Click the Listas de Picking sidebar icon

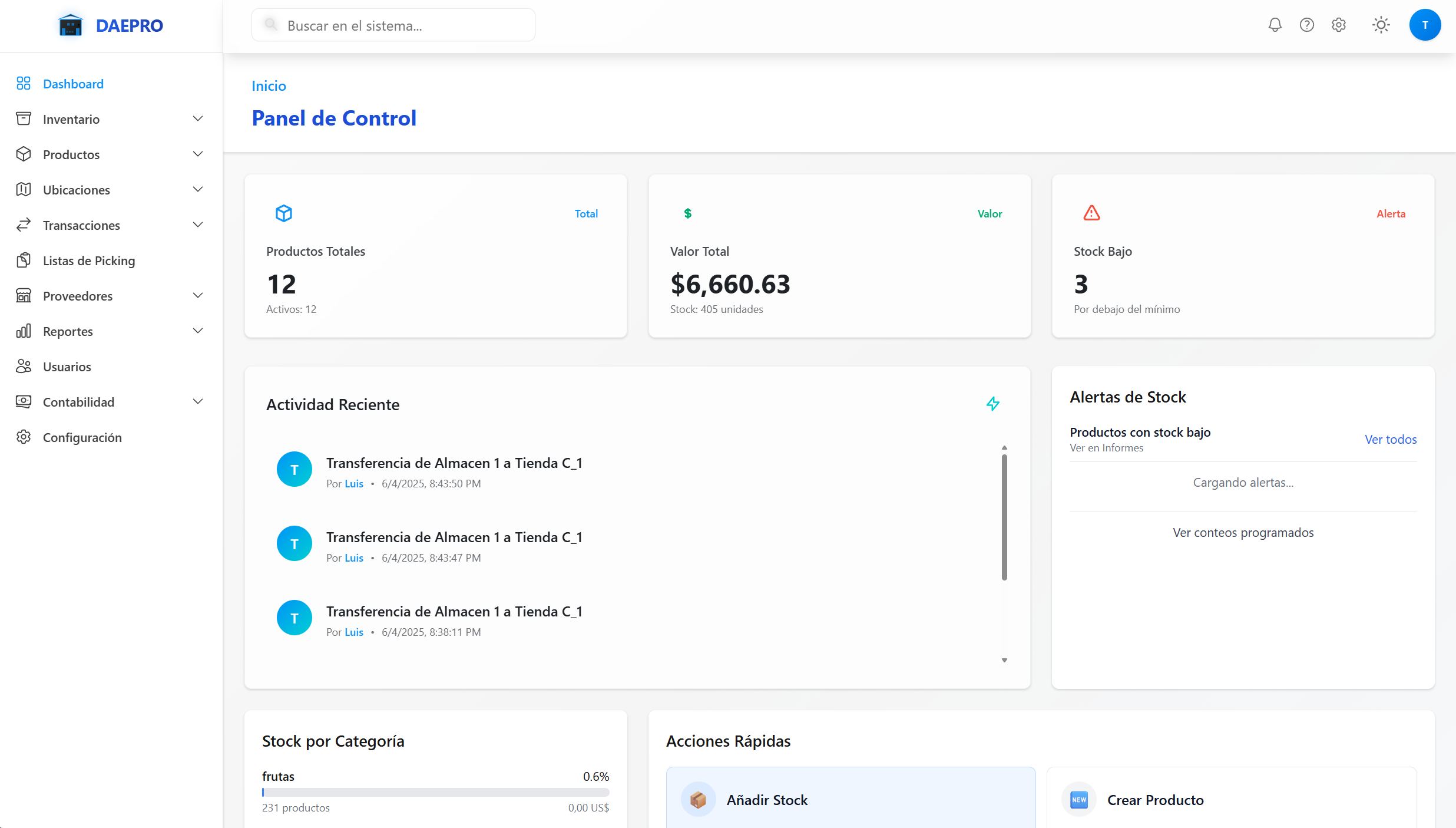pos(24,260)
